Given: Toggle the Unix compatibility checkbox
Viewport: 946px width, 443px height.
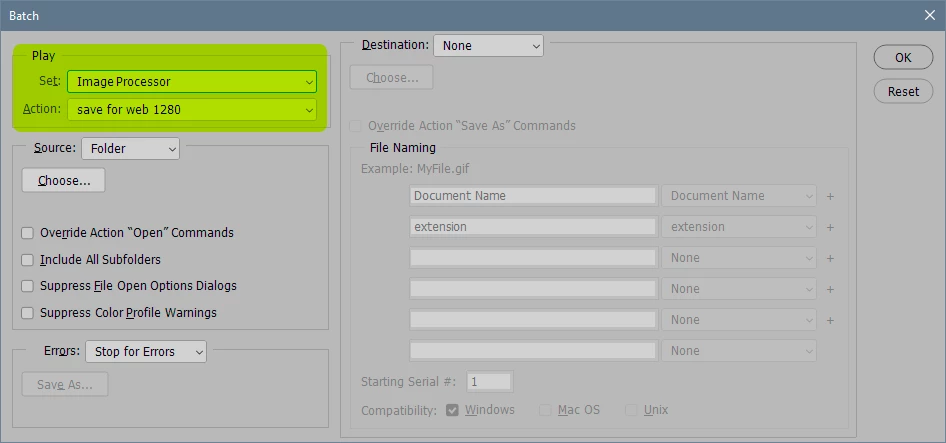Looking at the screenshot, I should tap(632, 410).
